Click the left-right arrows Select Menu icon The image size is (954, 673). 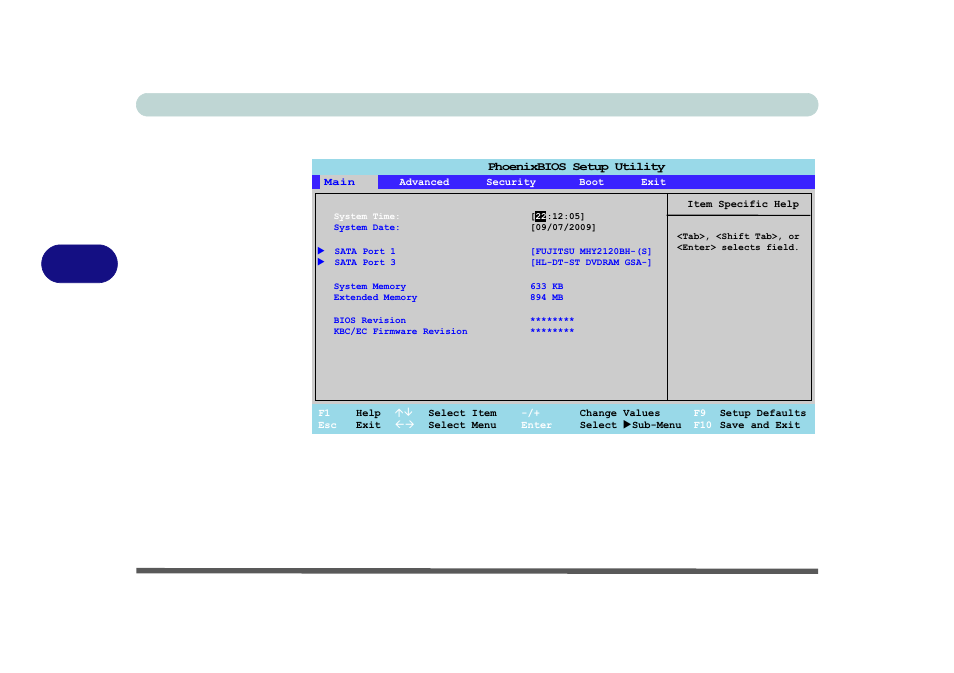404,425
